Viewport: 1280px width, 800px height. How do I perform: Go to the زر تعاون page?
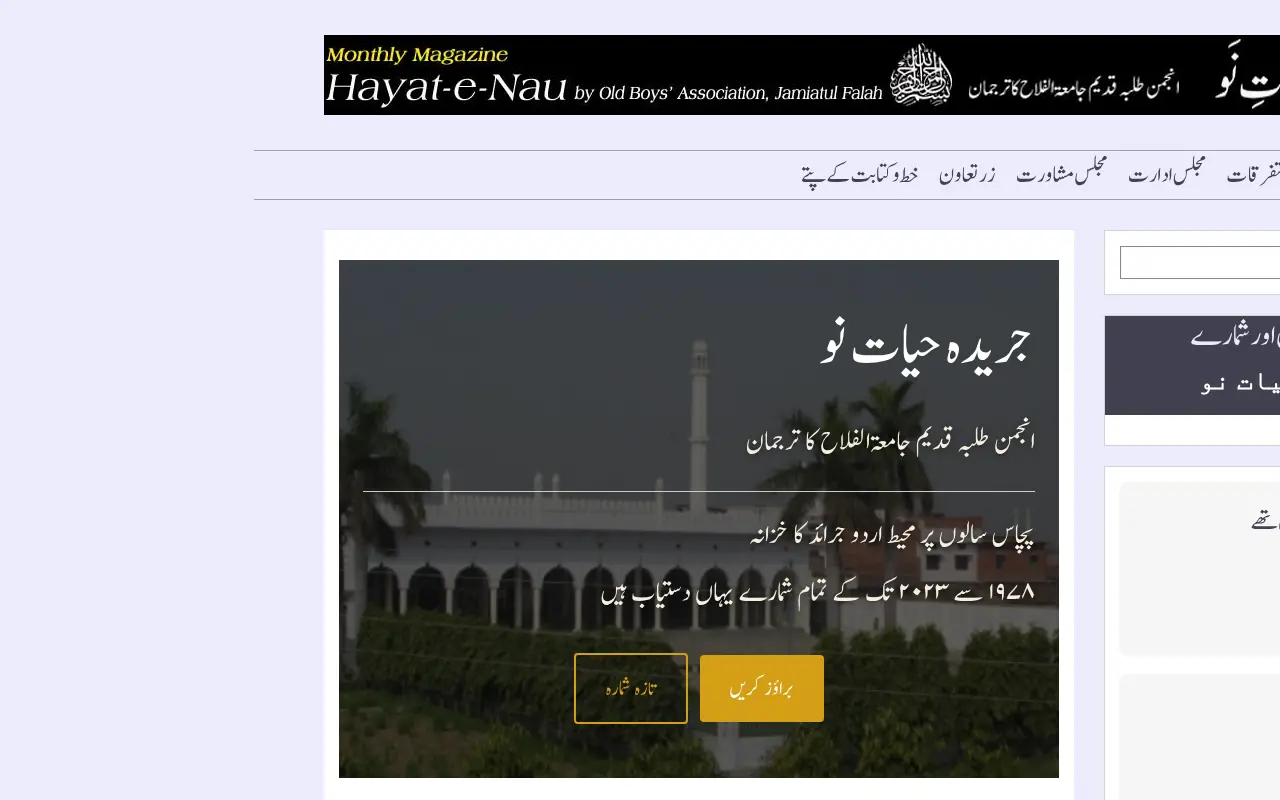[x=967, y=175]
